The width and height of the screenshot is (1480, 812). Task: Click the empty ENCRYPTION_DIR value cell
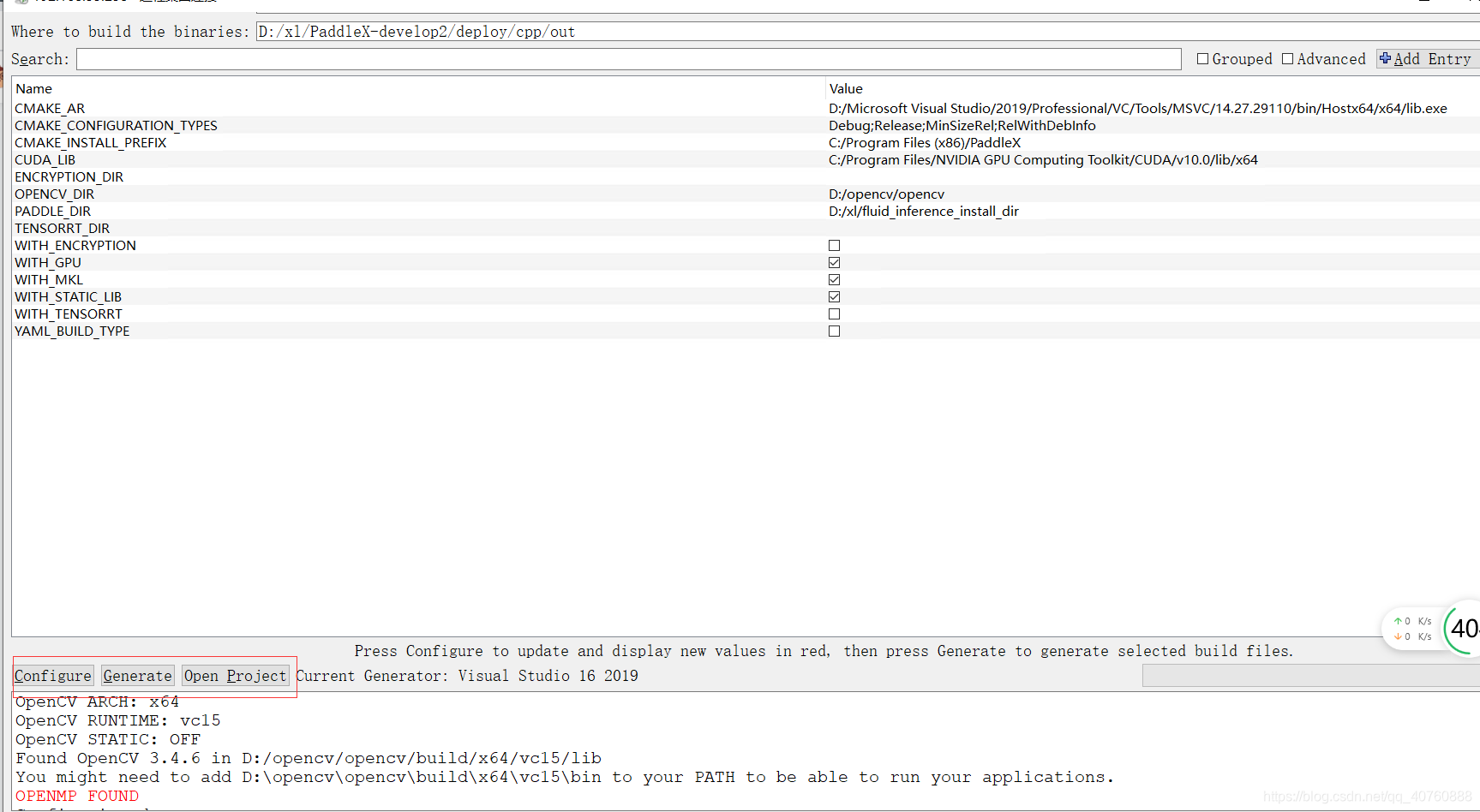click(x=1153, y=177)
